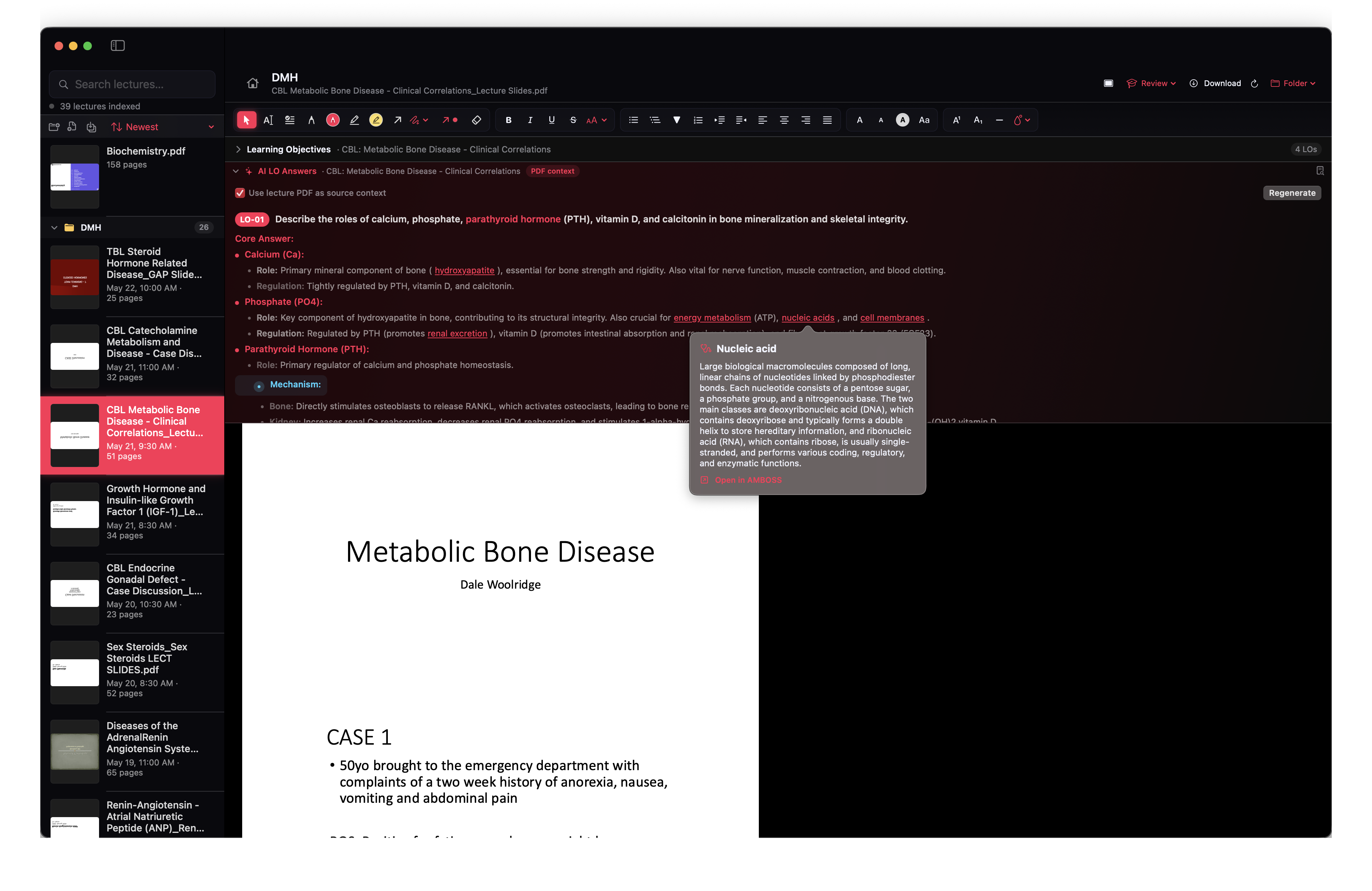Open the Review dropdown menu
1372x891 pixels.
point(1151,83)
